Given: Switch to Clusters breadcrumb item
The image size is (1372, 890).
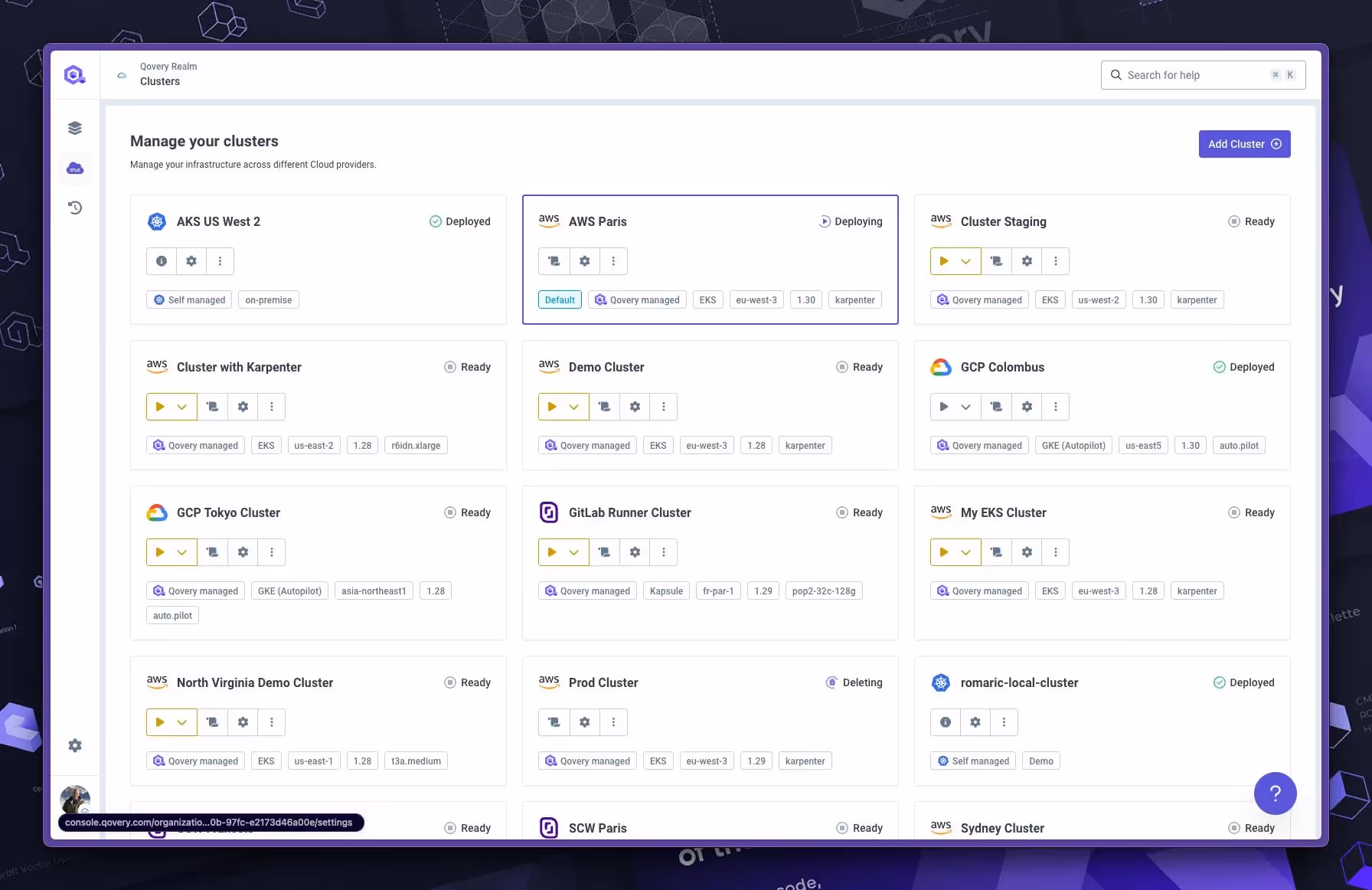Looking at the screenshot, I should 159,81.
